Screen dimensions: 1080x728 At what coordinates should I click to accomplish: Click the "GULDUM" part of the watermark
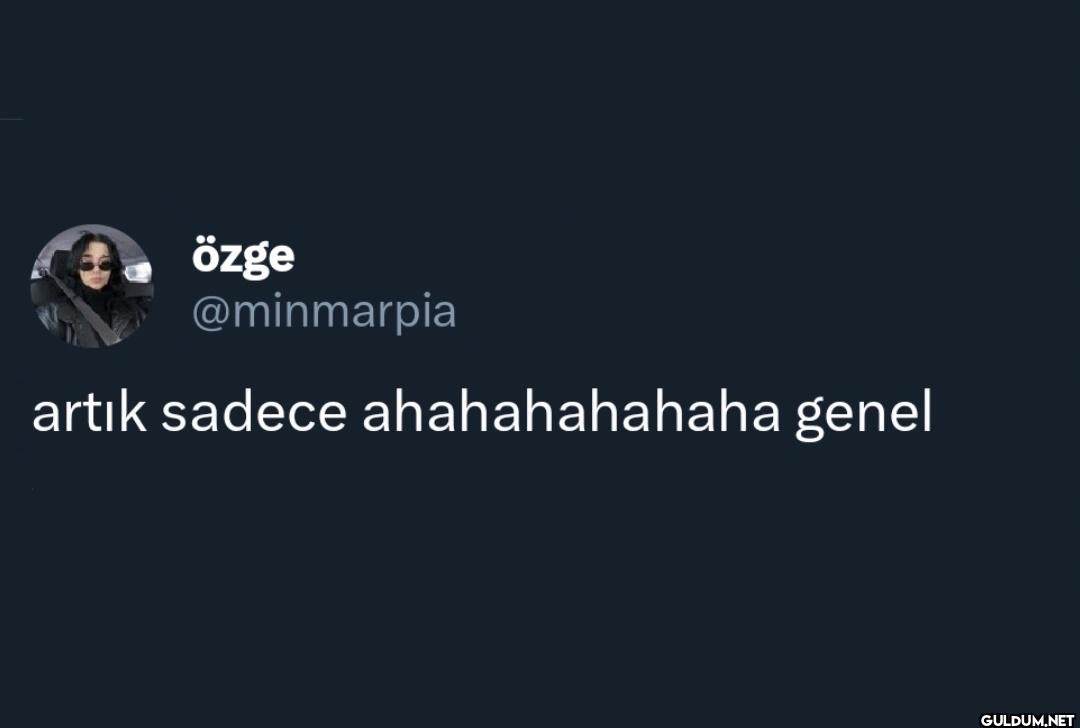[1012, 720]
